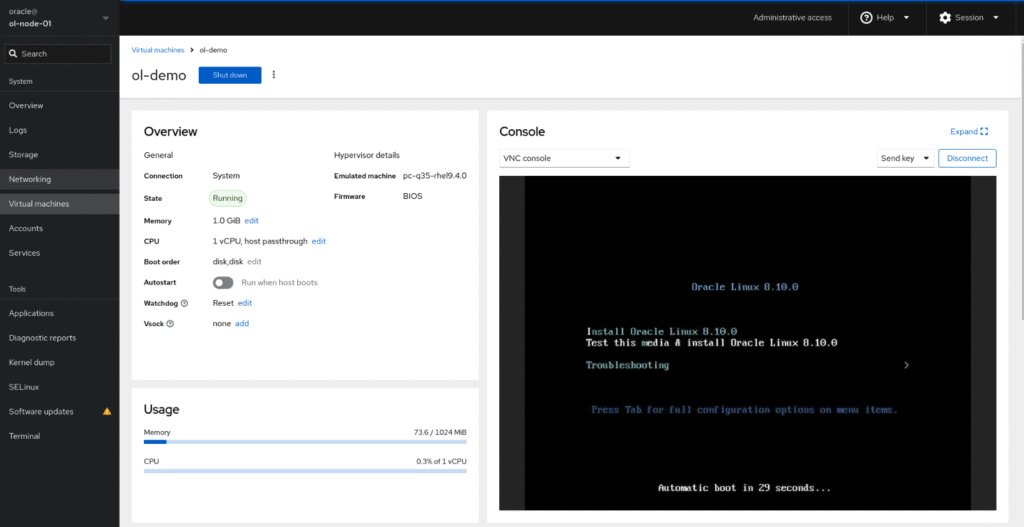Expand the oracle@ol-node-01 host switcher
Viewport: 1024px width, 527px height.
[x=105, y=17]
